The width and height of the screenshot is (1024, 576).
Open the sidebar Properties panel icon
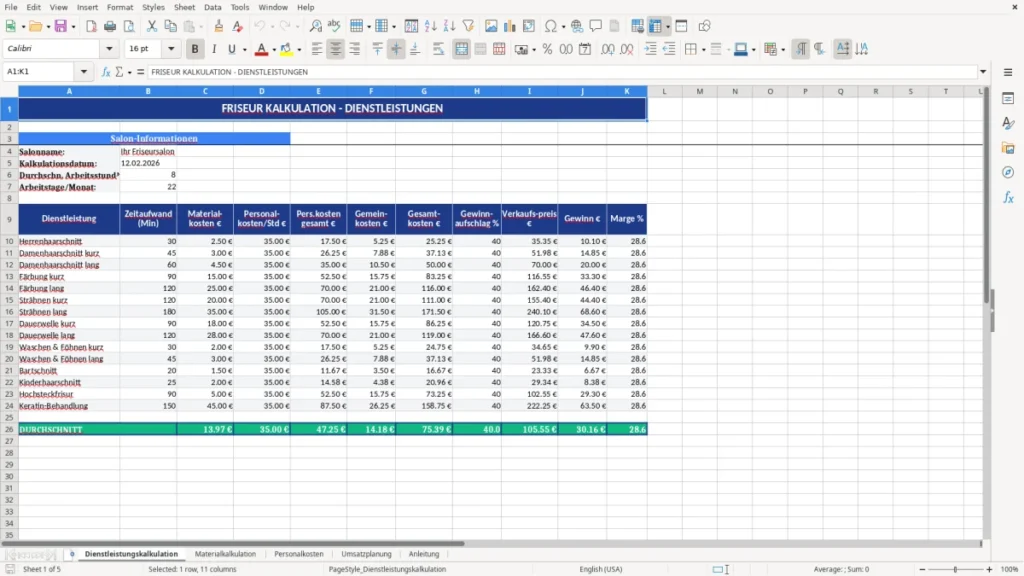click(1008, 99)
